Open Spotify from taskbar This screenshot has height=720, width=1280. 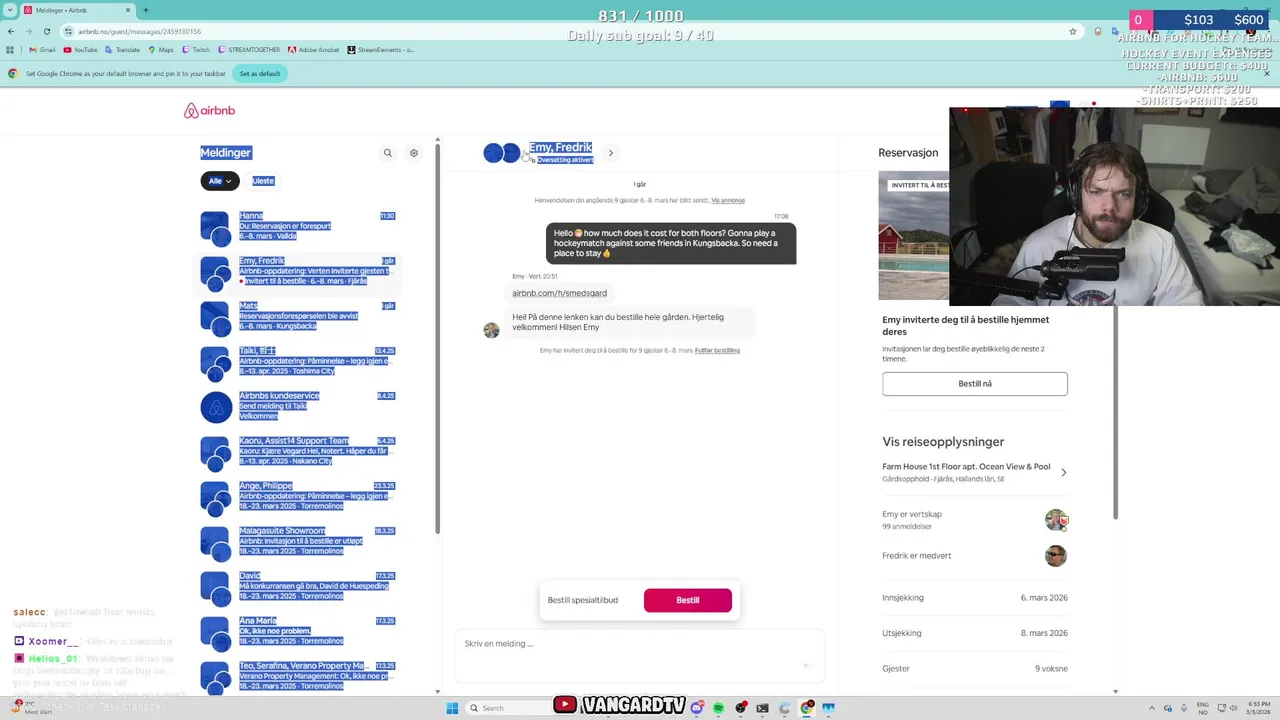[x=719, y=708]
